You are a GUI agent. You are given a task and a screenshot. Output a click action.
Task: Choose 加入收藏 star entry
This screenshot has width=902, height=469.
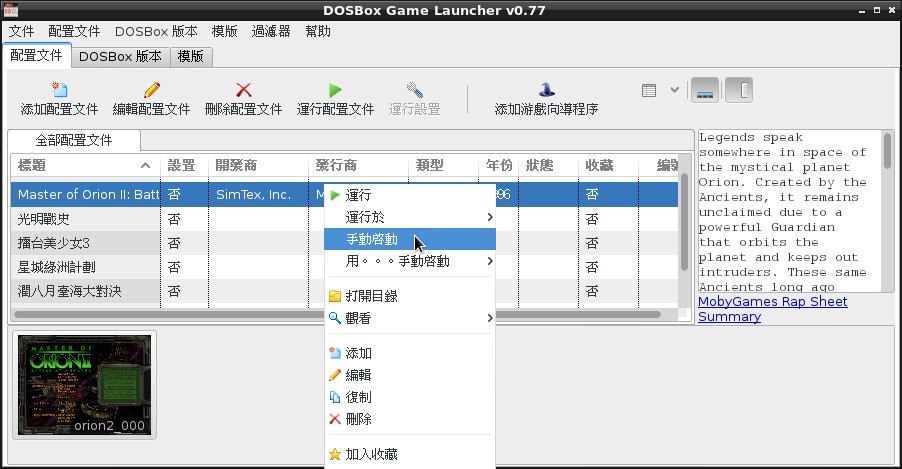coord(410,453)
